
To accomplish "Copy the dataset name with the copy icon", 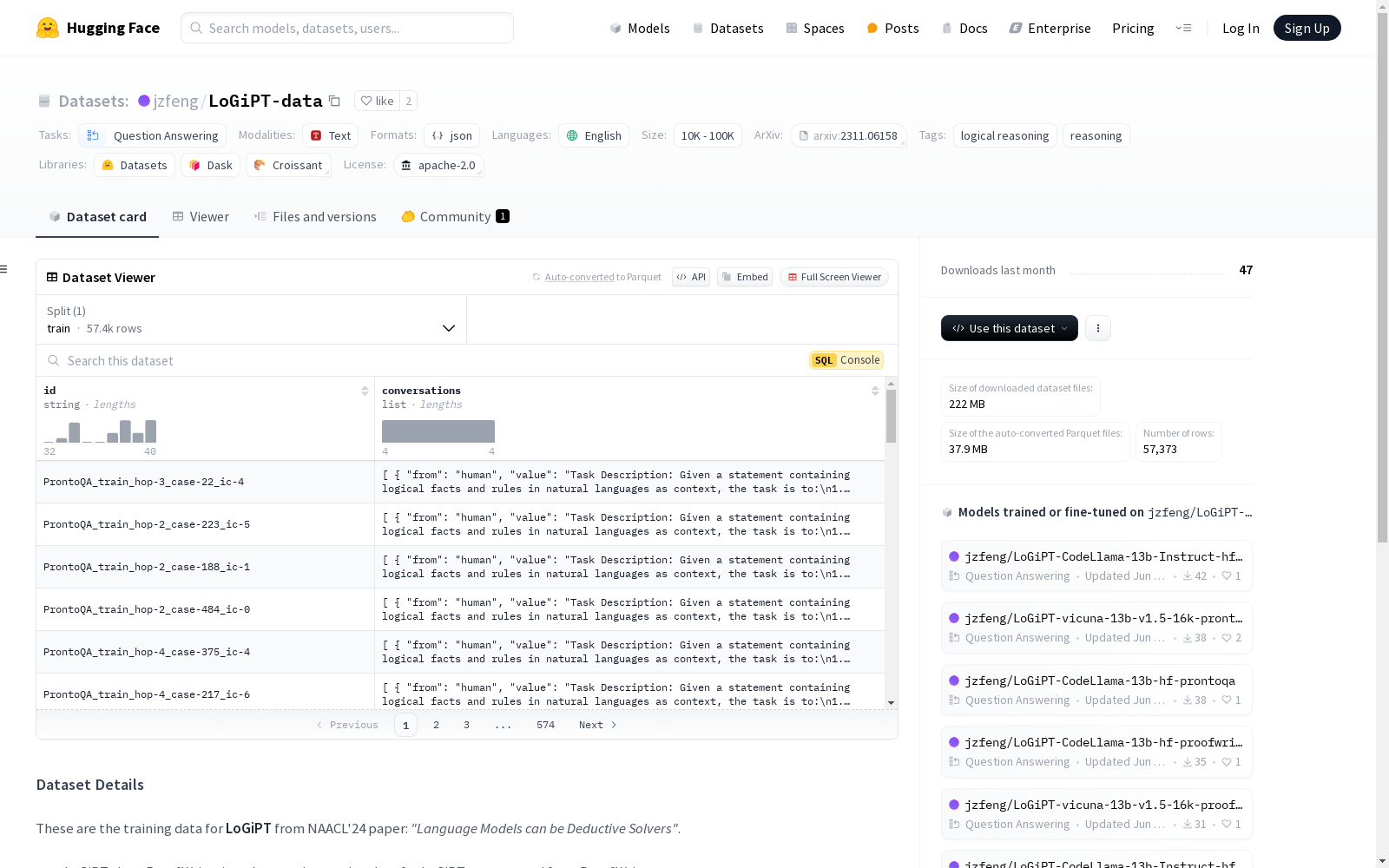I will (334, 101).
